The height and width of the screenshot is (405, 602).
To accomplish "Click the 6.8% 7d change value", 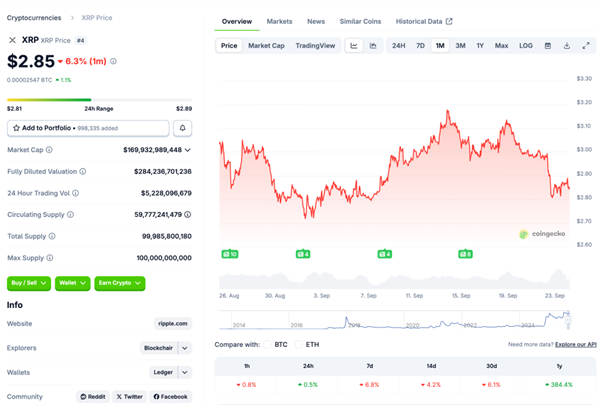I will [369, 384].
